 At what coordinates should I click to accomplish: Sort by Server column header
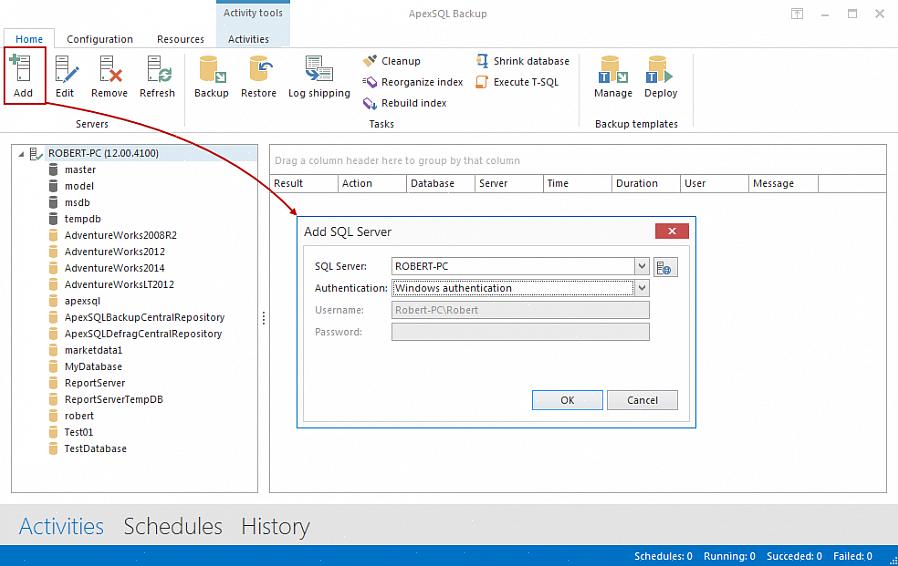point(509,183)
